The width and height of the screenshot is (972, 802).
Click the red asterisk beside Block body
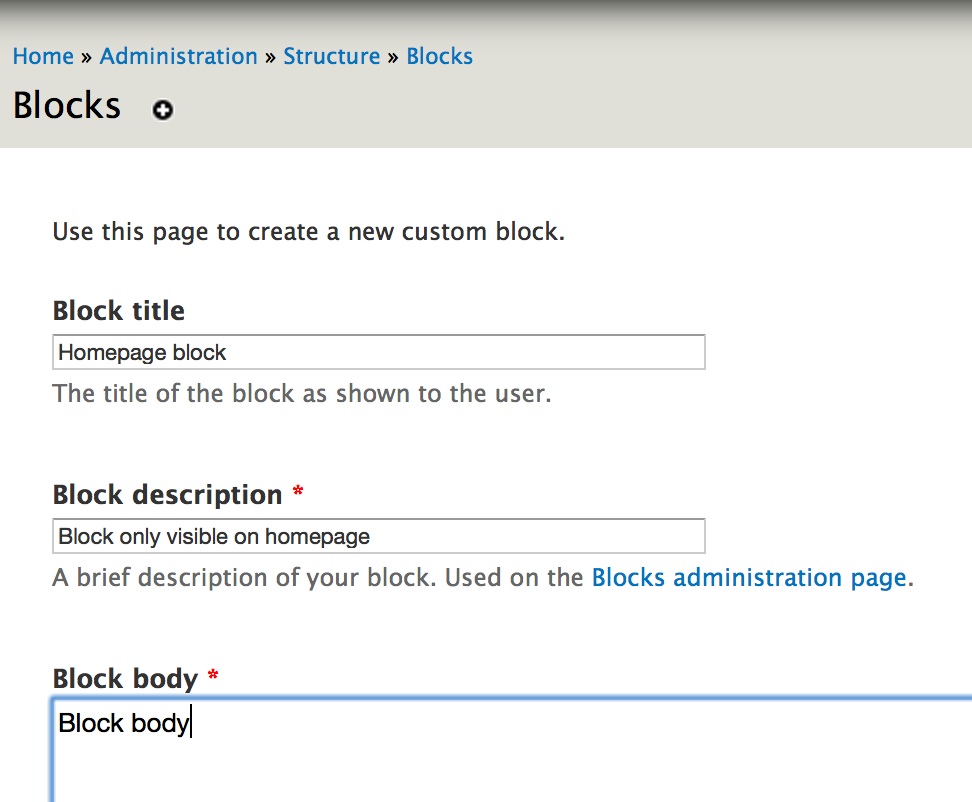[213, 675]
